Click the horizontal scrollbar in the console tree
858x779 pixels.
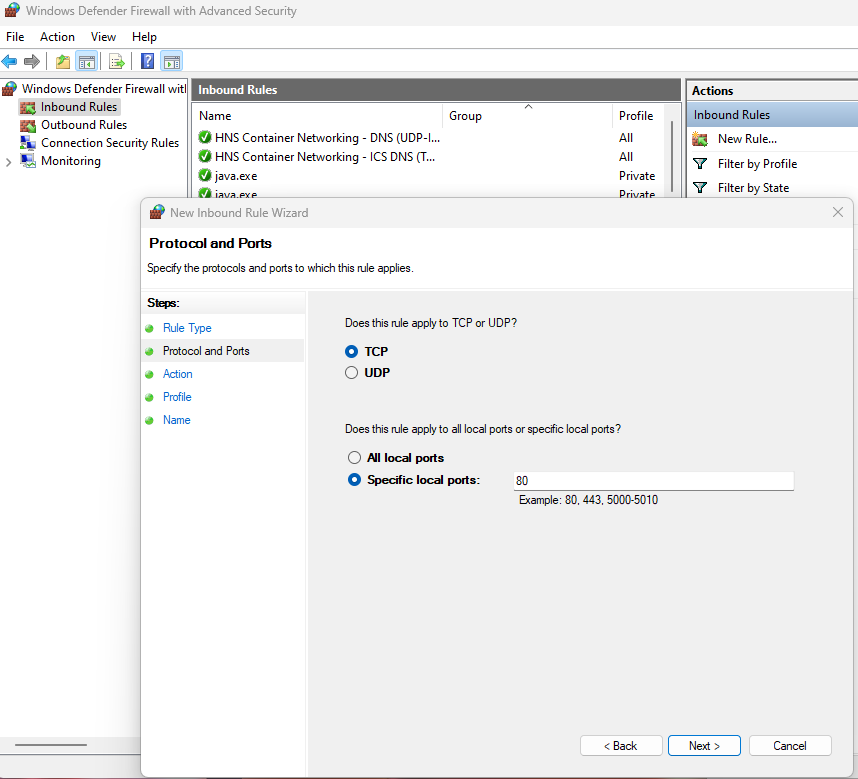point(50,745)
